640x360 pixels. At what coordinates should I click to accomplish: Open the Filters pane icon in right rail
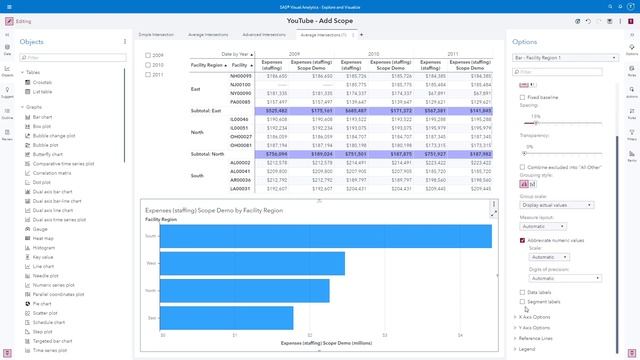click(632, 134)
